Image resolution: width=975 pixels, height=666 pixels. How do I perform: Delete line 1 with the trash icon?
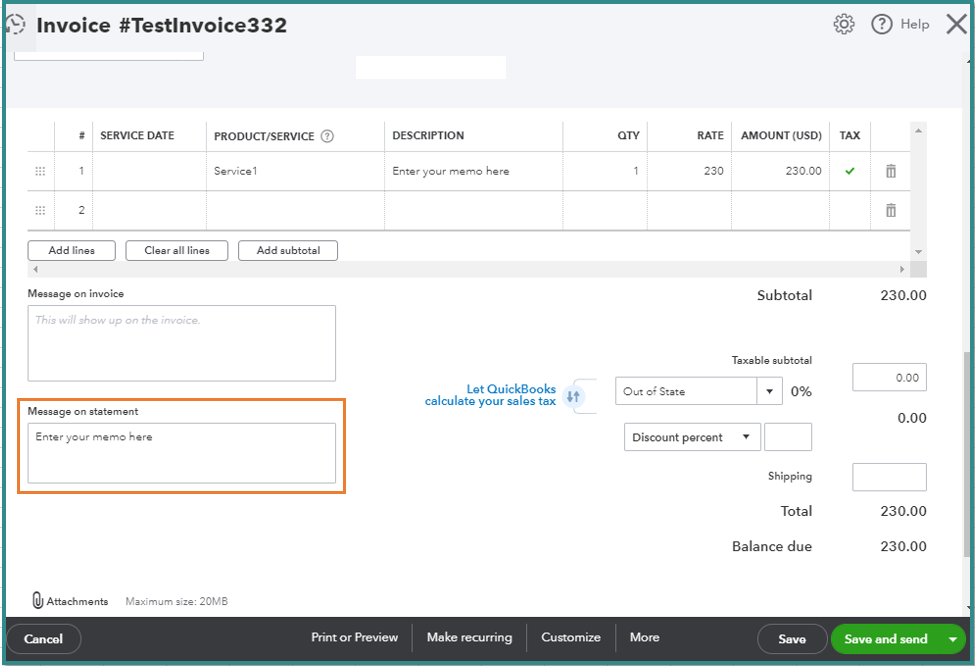[x=890, y=171]
